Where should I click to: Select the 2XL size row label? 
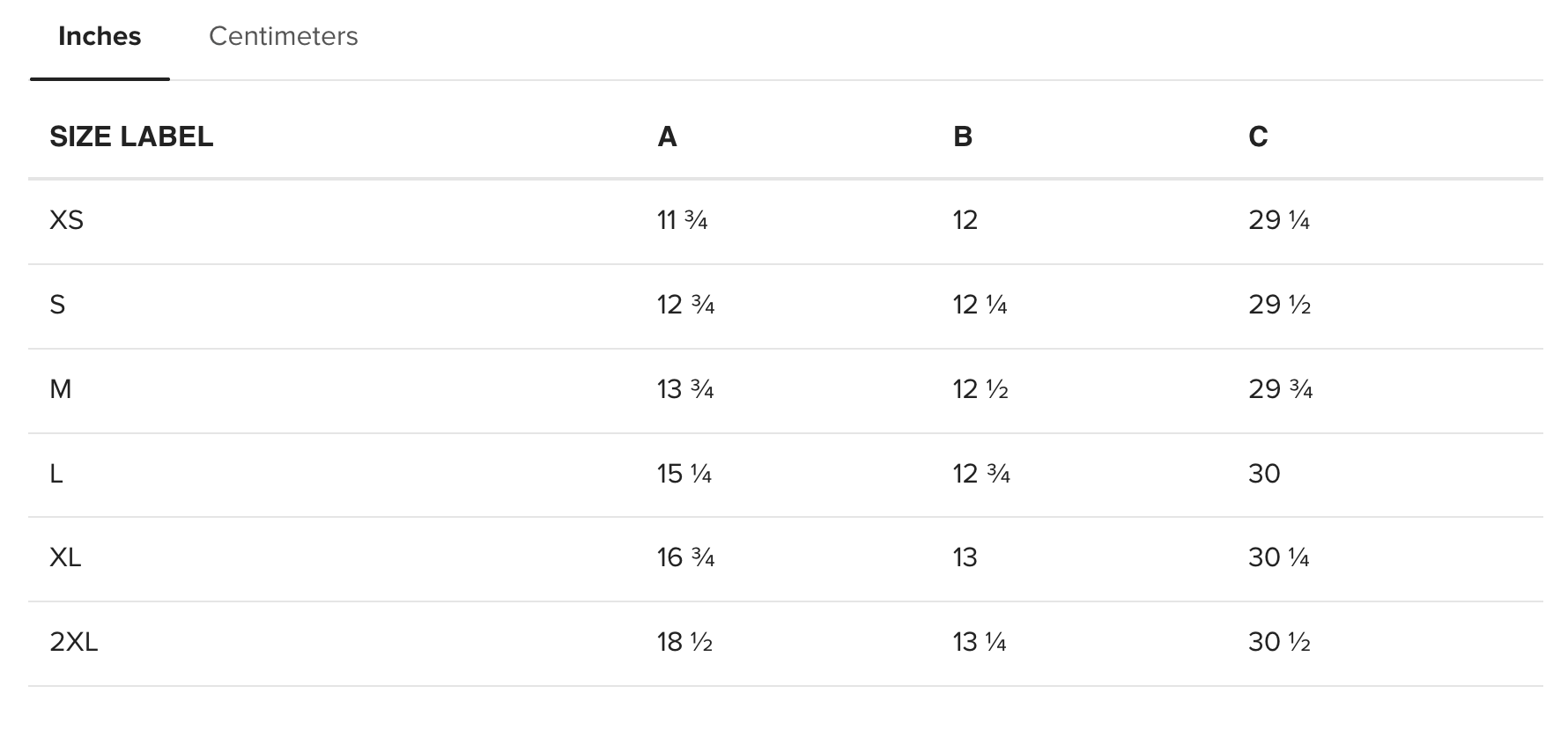click(x=74, y=642)
